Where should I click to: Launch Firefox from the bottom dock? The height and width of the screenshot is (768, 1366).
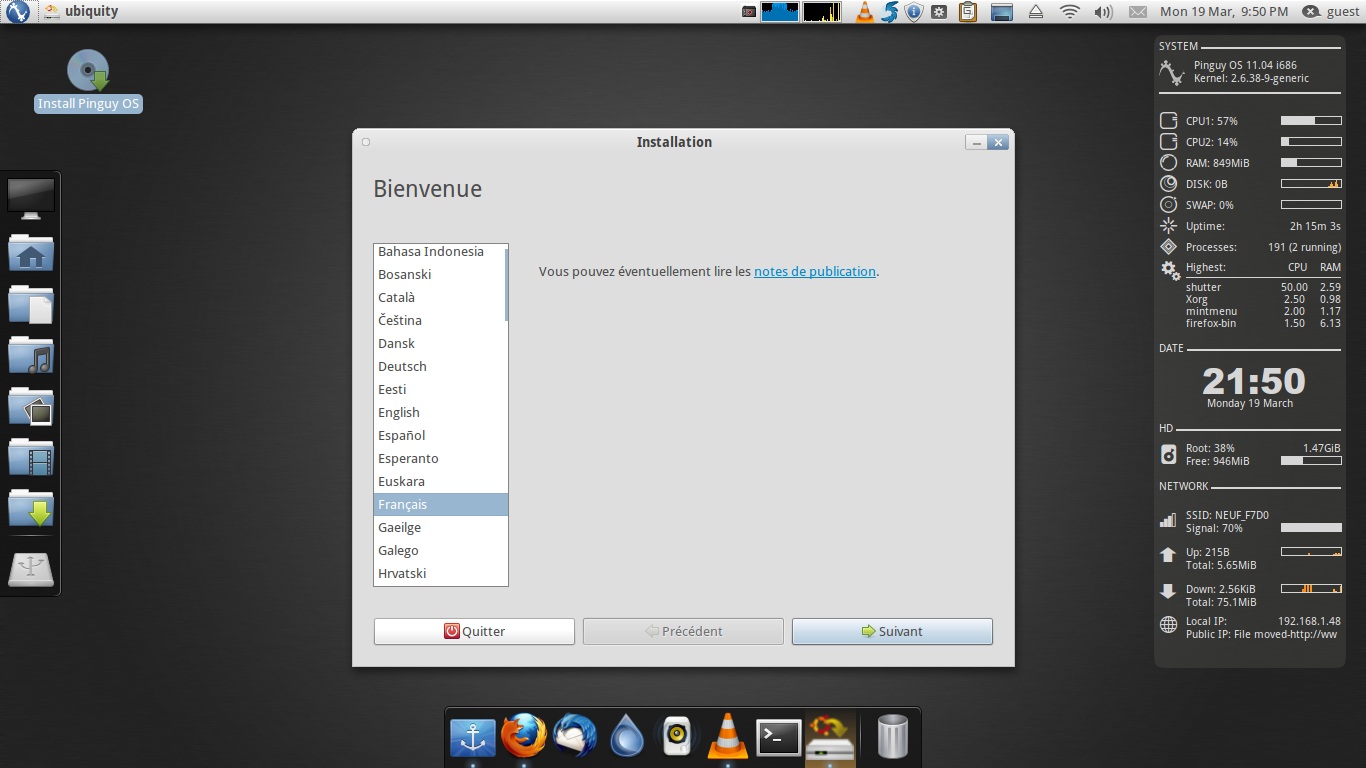point(524,737)
